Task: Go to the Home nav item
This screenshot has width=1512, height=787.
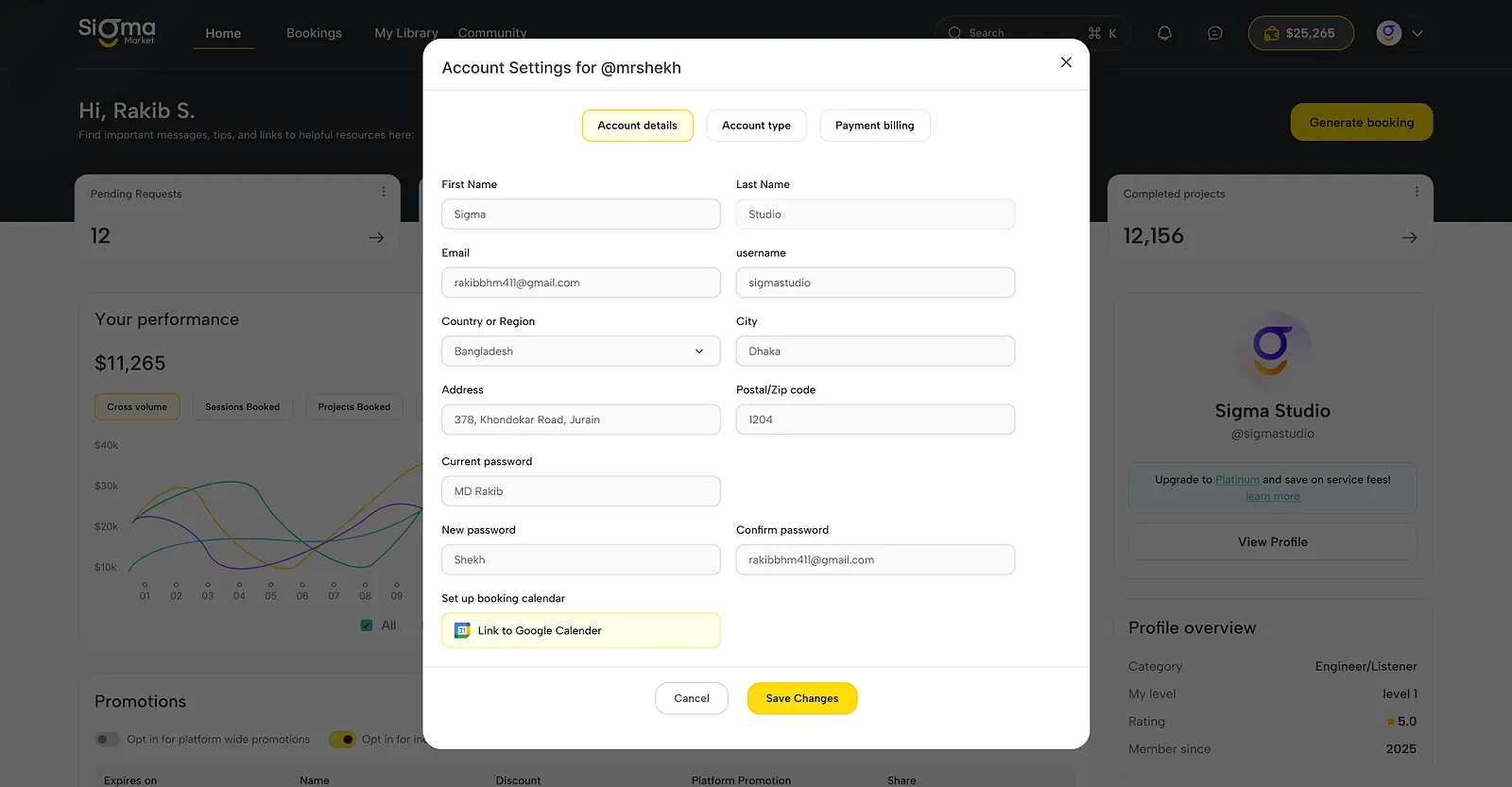Action: coord(223,33)
